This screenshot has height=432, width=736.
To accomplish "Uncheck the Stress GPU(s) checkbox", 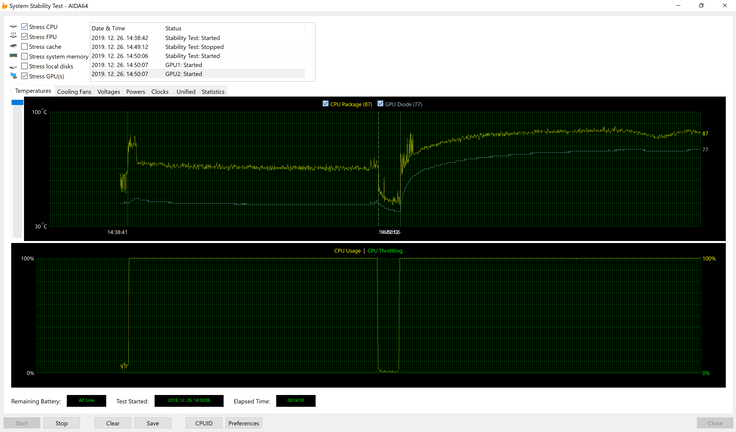I will pos(24,76).
